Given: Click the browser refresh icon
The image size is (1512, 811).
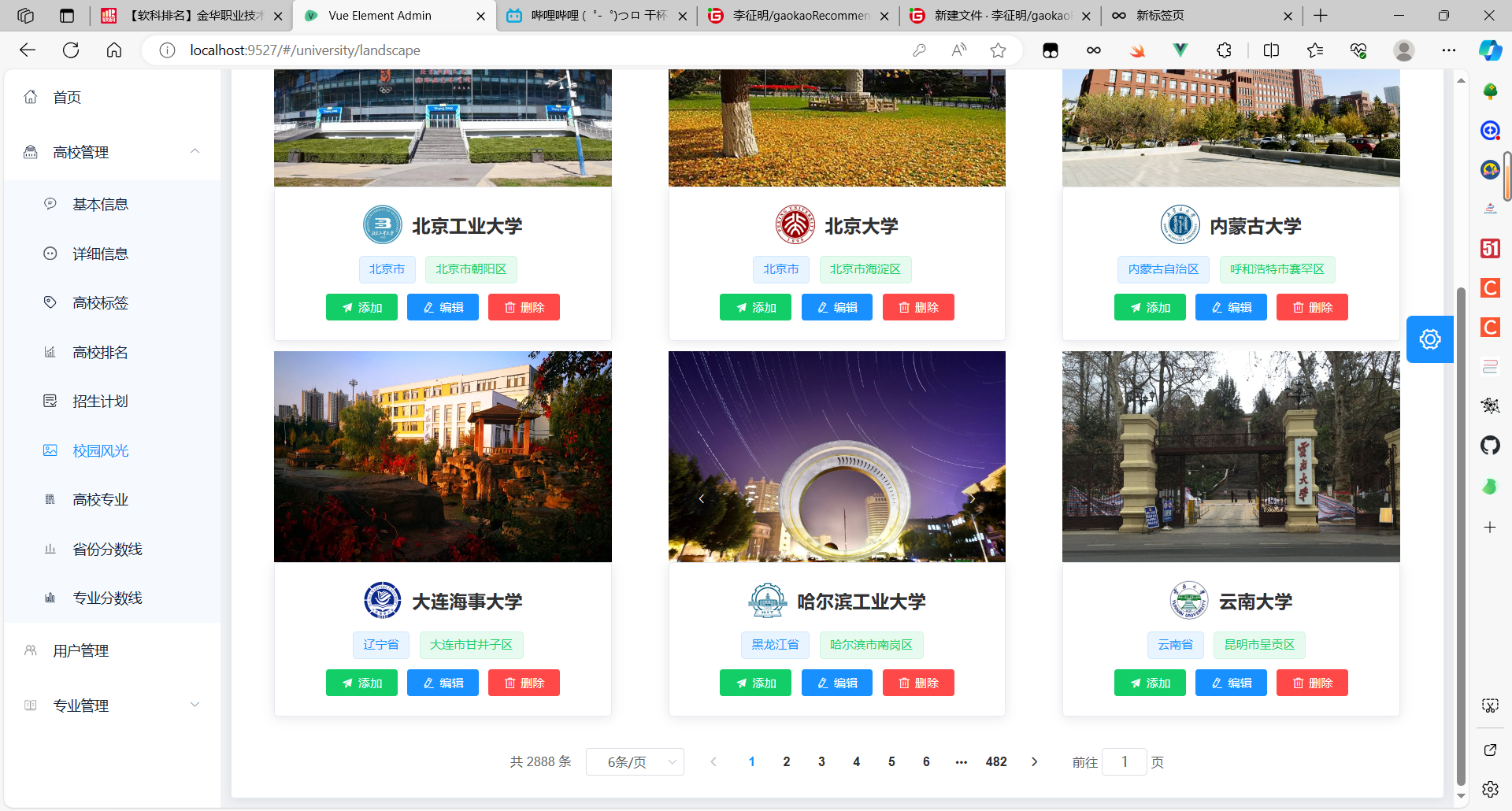Looking at the screenshot, I should 71,50.
